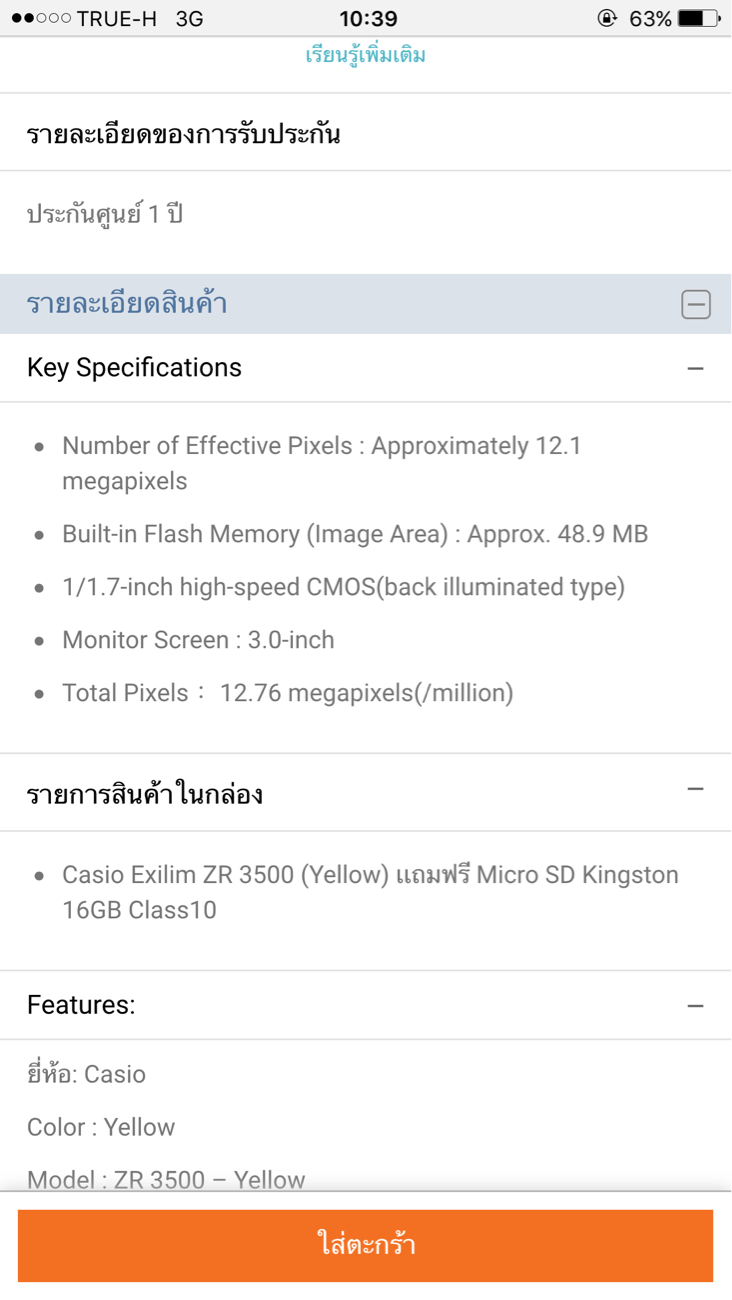Collapse the รายละเอียดสินค้า section with boxed minus icon
This screenshot has width=732, height=1300.
[x=696, y=304]
